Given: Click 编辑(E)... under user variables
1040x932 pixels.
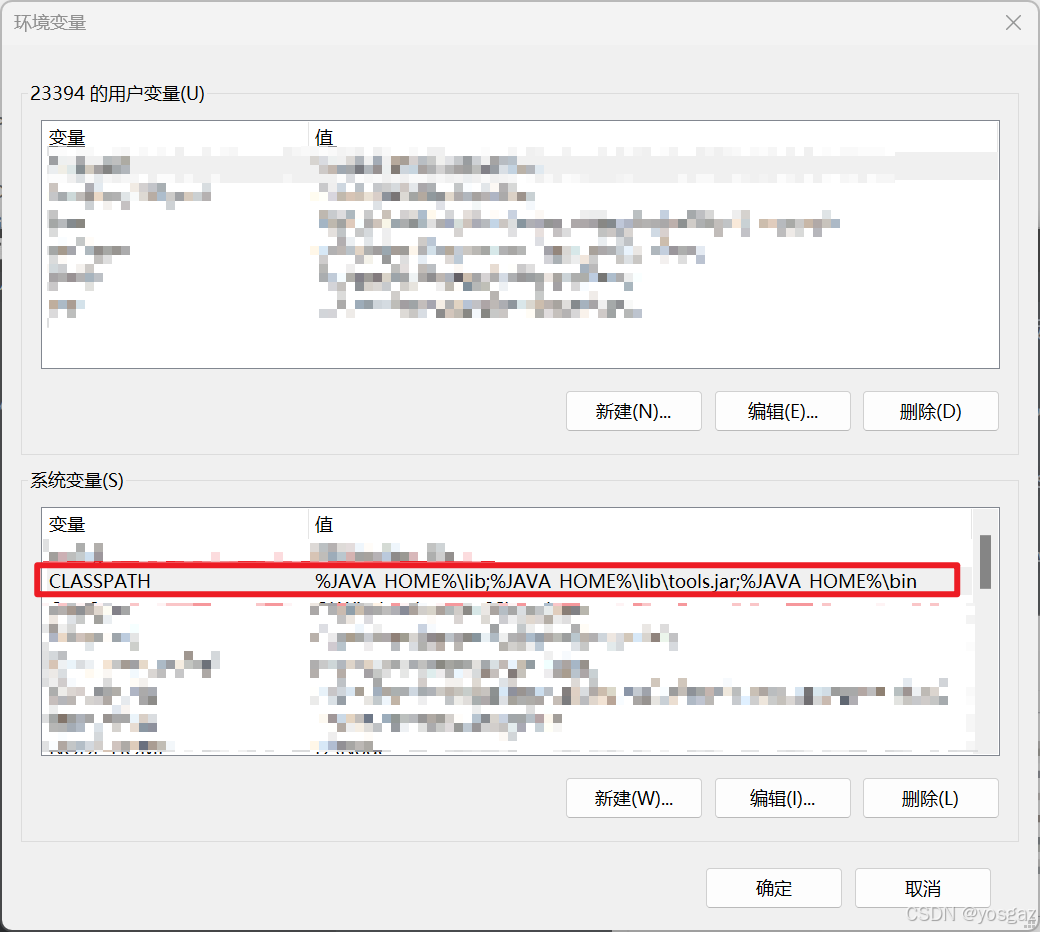Looking at the screenshot, I should tap(783, 411).
